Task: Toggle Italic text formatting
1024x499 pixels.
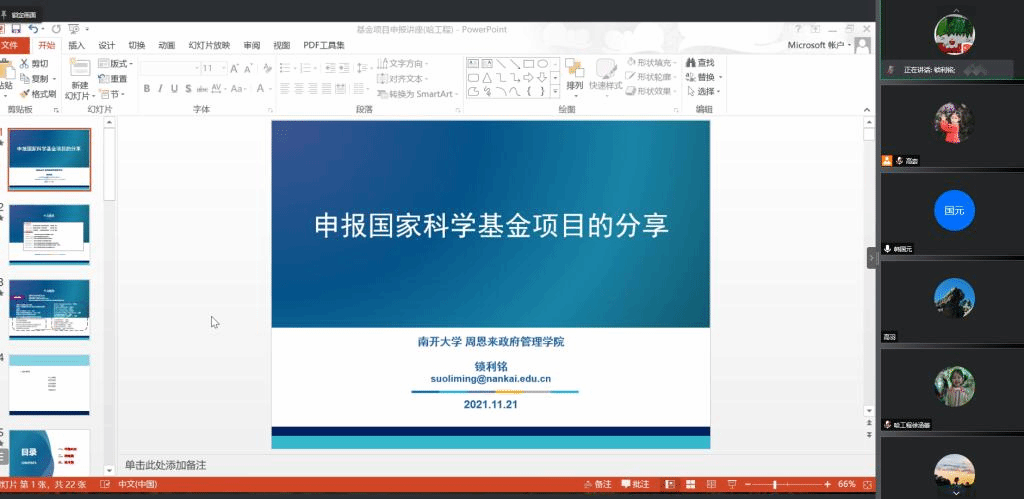Action: click(160, 88)
